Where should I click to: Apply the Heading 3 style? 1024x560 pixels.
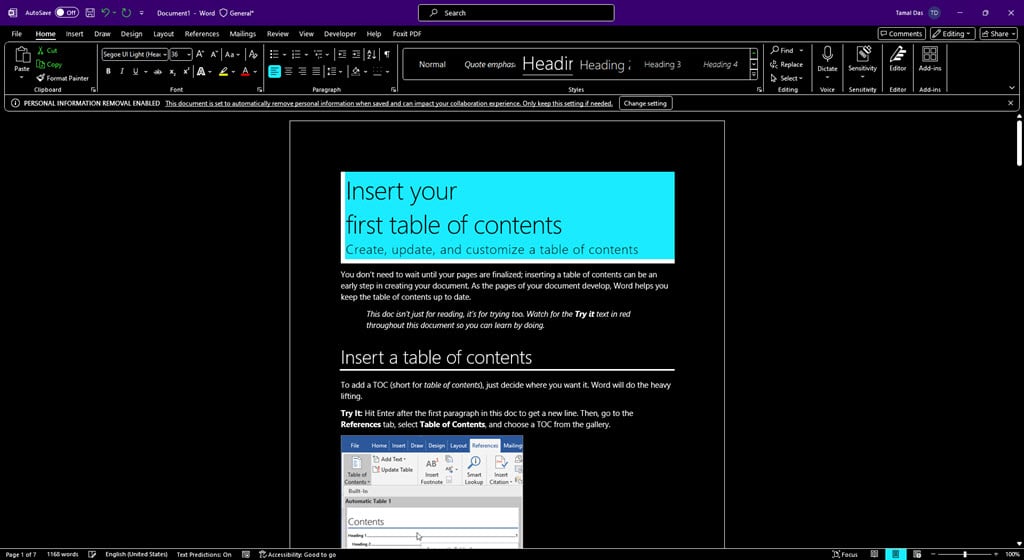click(x=662, y=64)
